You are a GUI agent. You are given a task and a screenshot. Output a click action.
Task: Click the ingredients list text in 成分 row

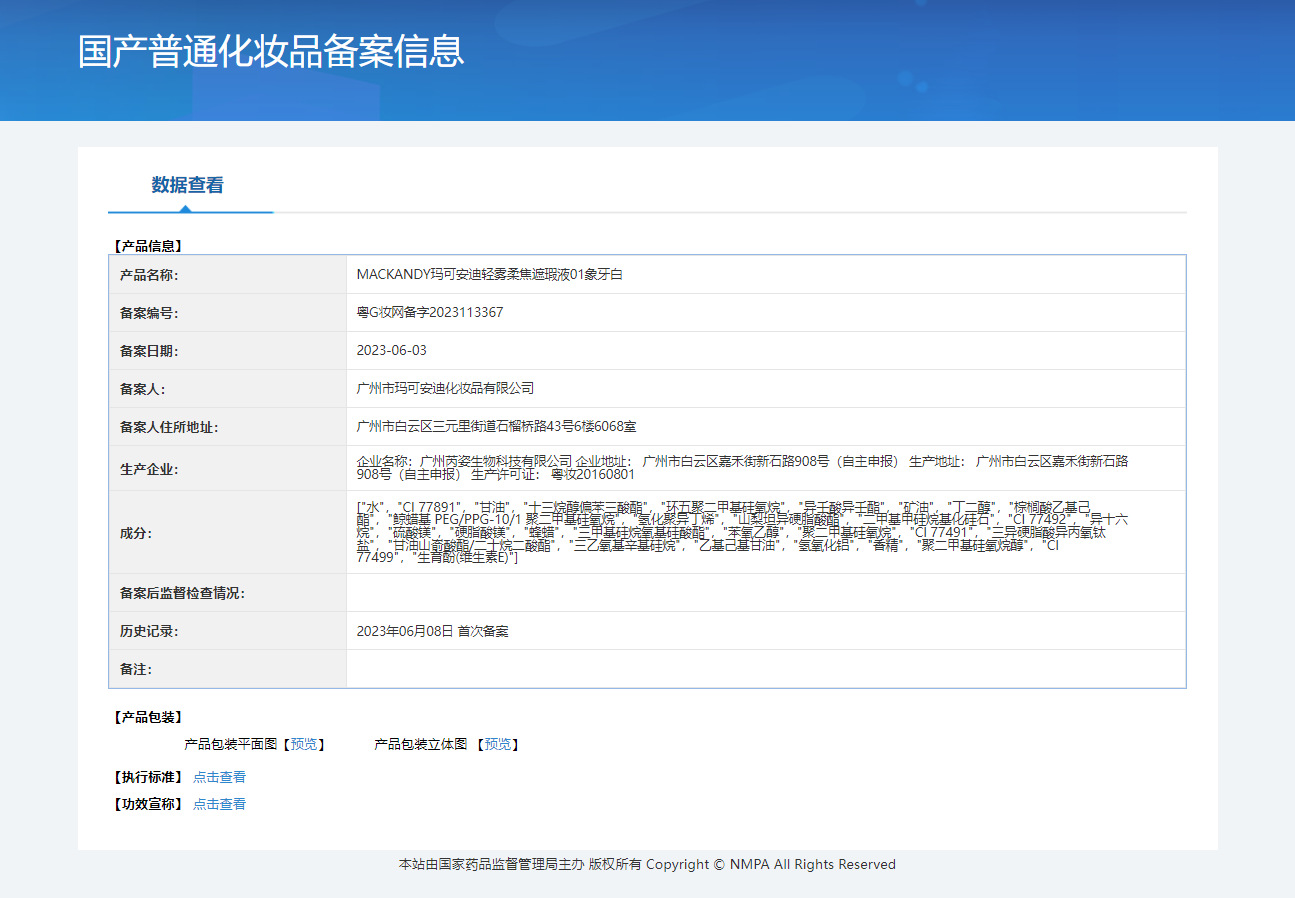(x=743, y=532)
